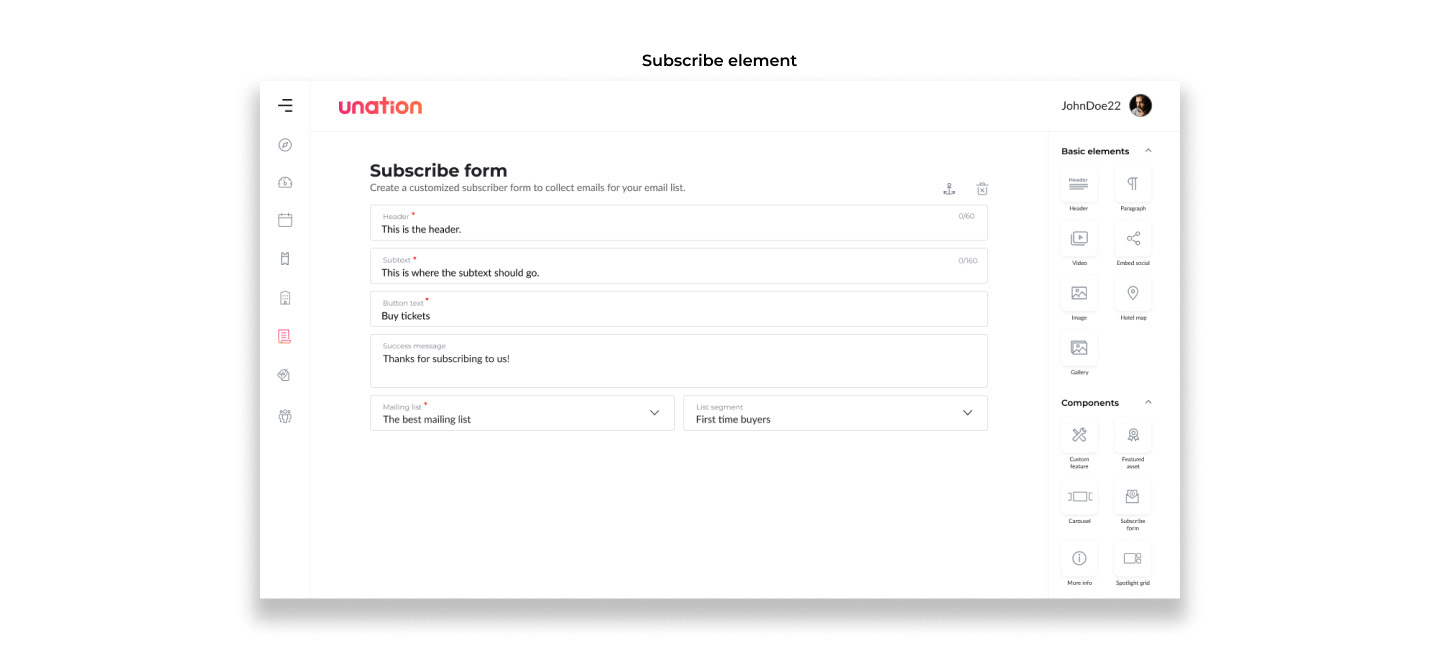Collapse the Basic elements section
This screenshot has width=1440, height=648.
pyautogui.click(x=1148, y=151)
